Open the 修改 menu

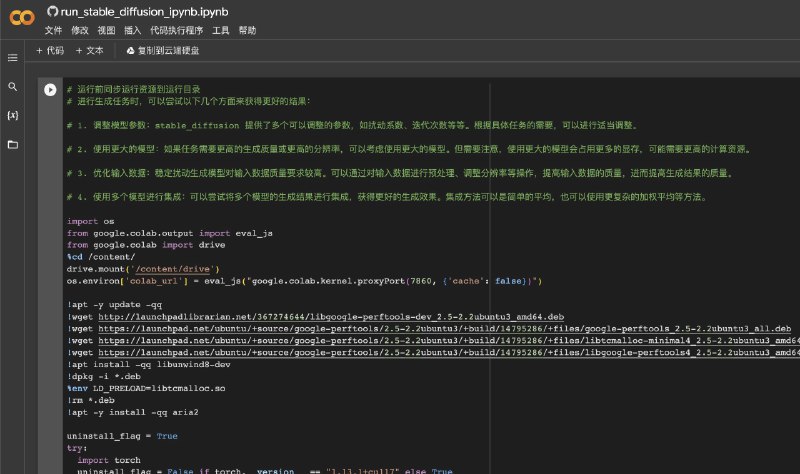pyautogui.click(x=80, y=31)
